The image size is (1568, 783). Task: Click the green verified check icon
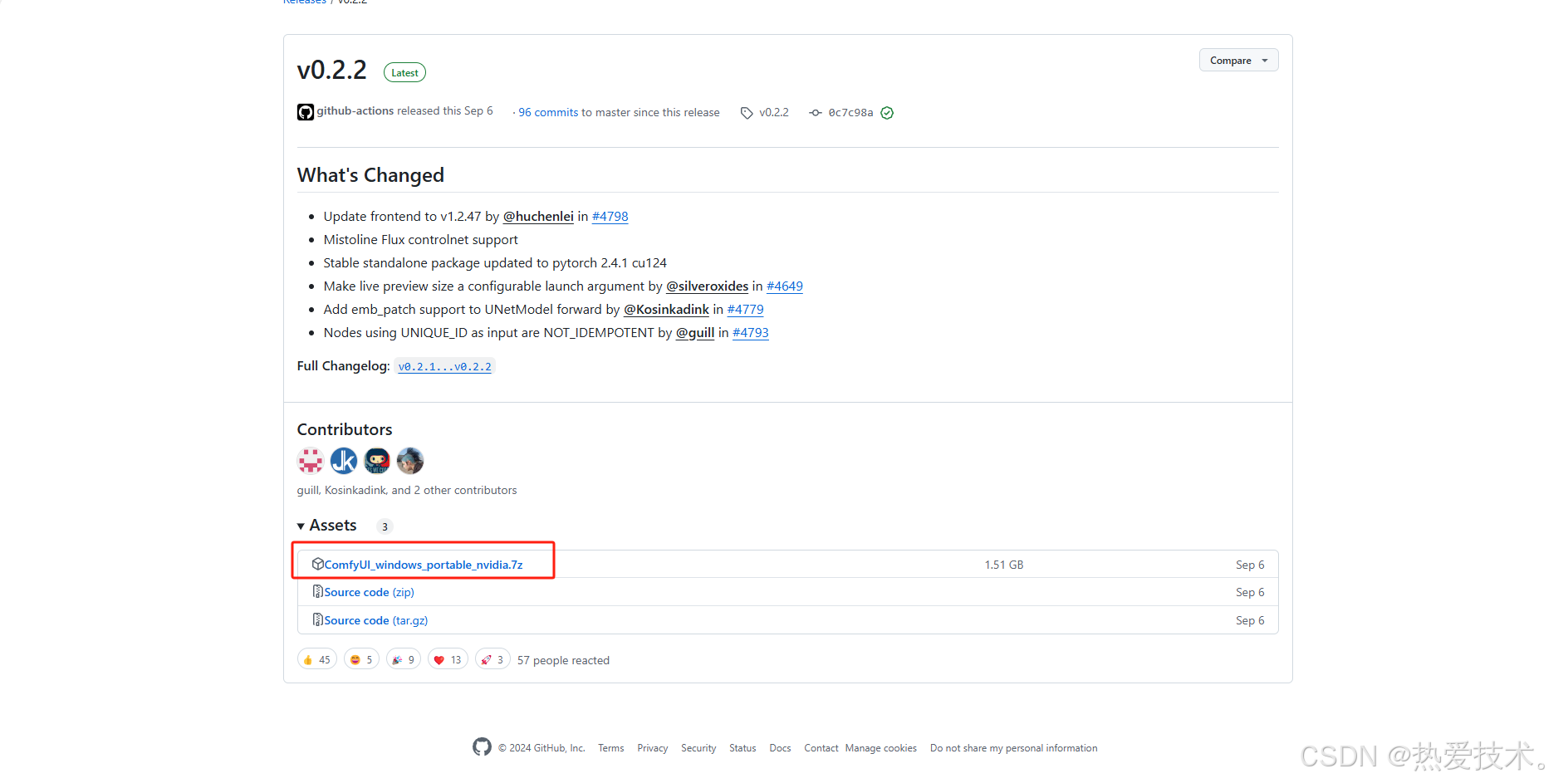[887, 113]
